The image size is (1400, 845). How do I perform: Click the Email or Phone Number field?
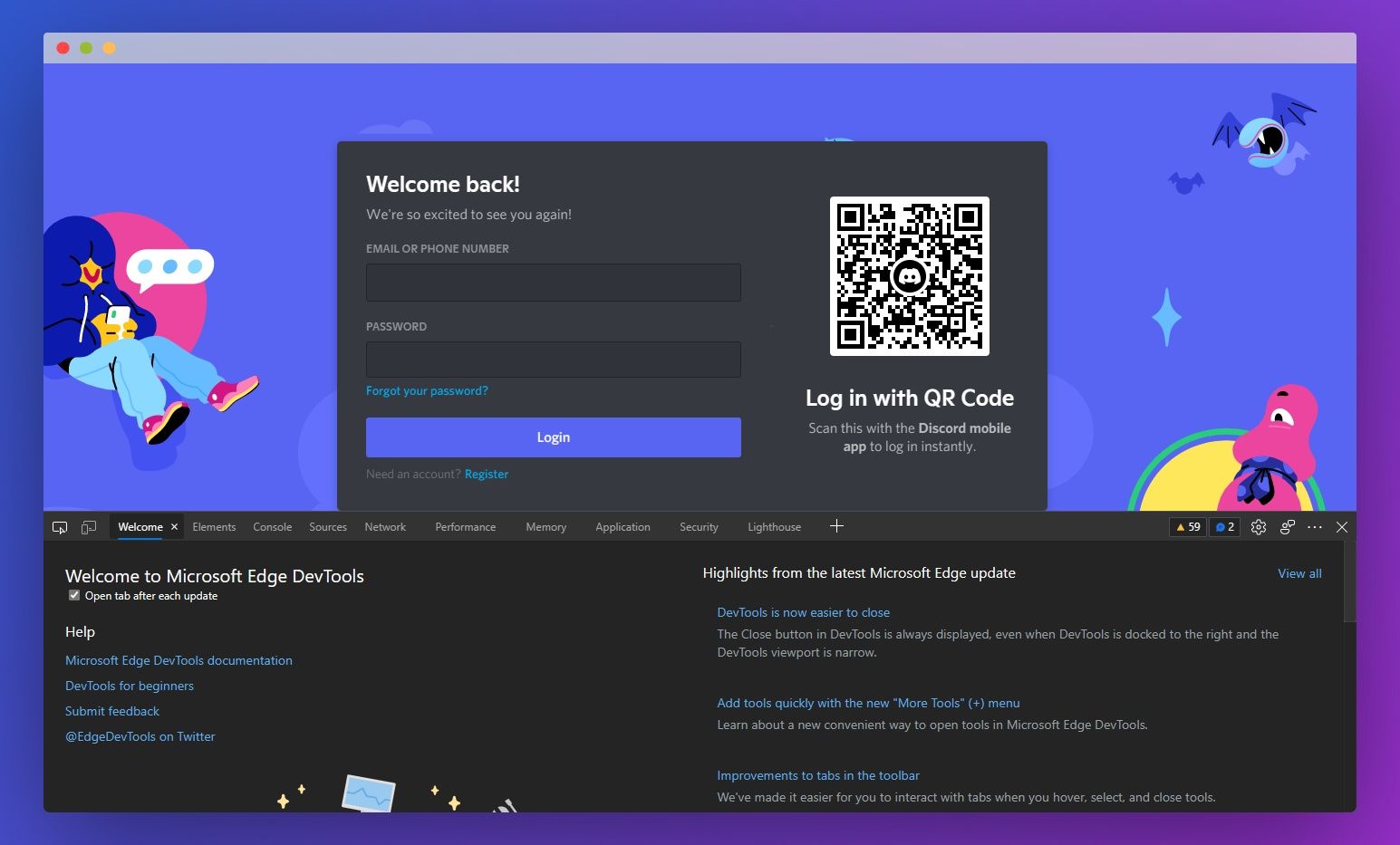click(x=554, y=283)
